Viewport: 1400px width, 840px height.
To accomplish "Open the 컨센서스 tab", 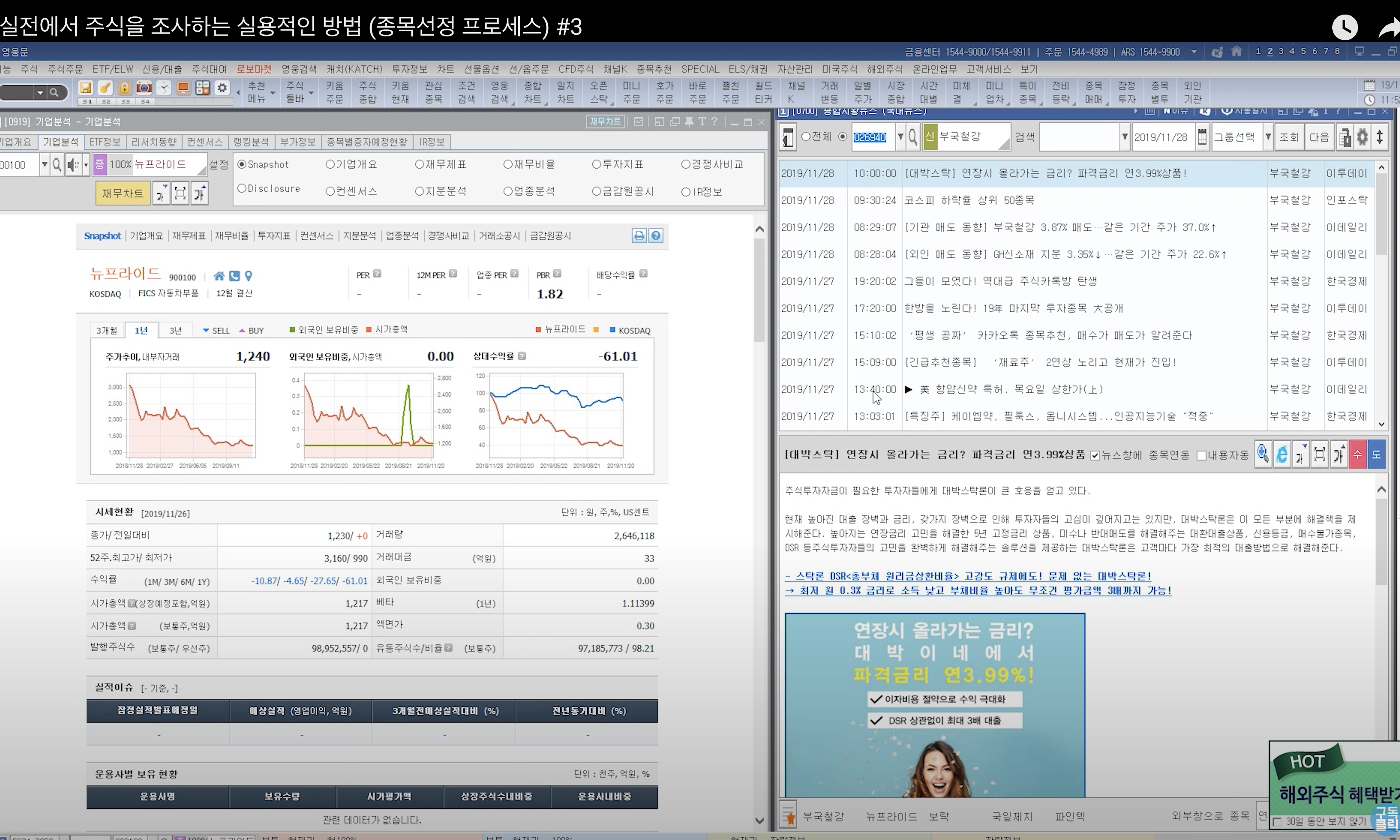I will 205,141.
